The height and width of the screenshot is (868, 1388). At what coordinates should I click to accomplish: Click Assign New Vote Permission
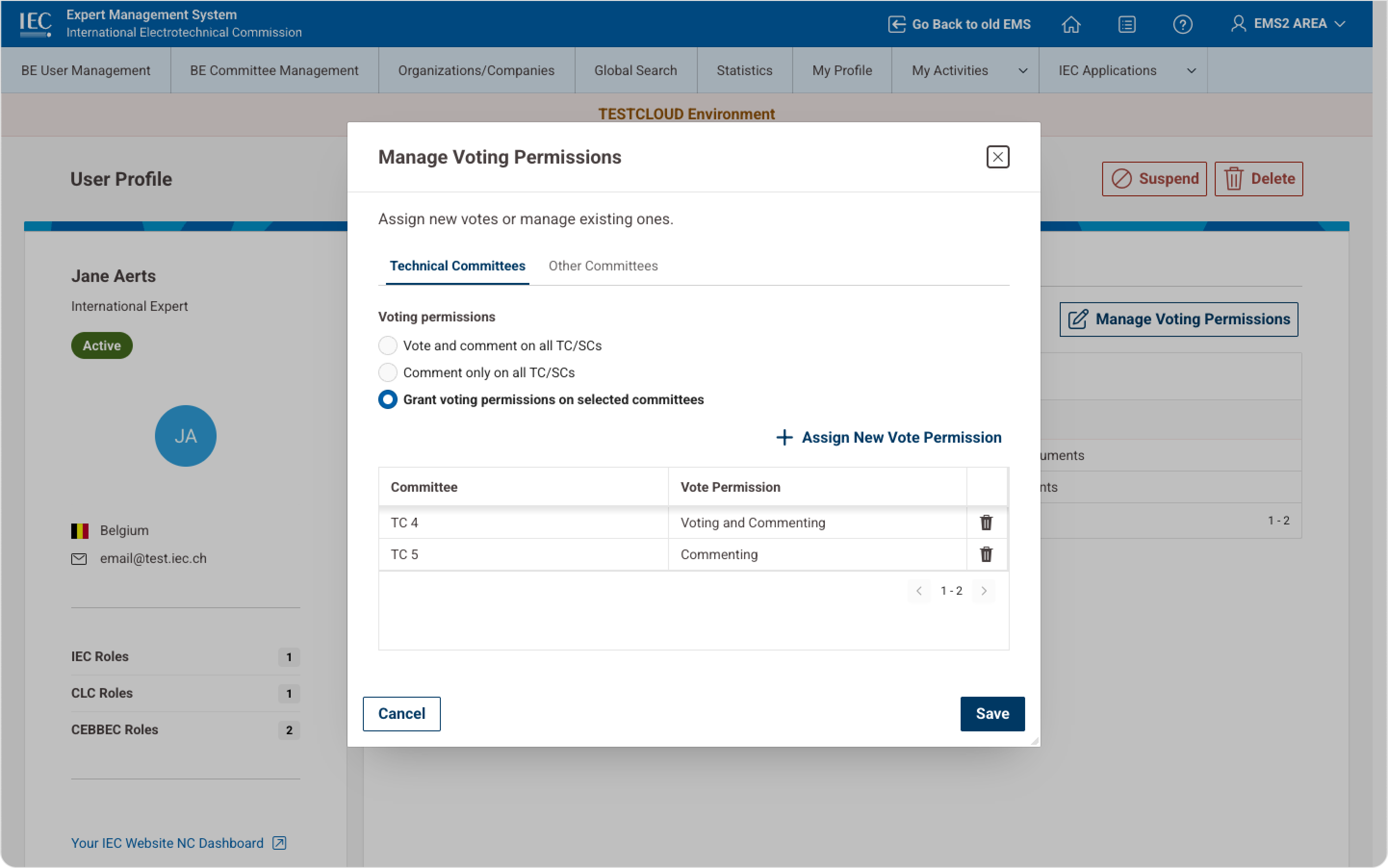[887, 437]
